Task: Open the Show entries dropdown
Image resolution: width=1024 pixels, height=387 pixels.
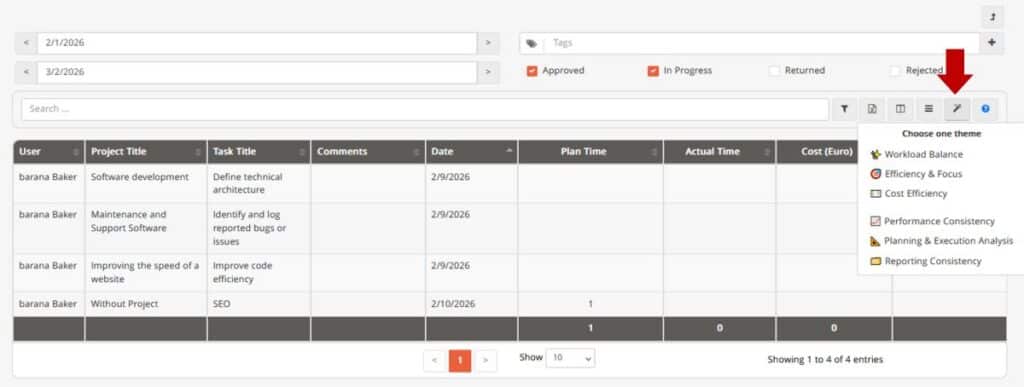Action: [570, 358]
